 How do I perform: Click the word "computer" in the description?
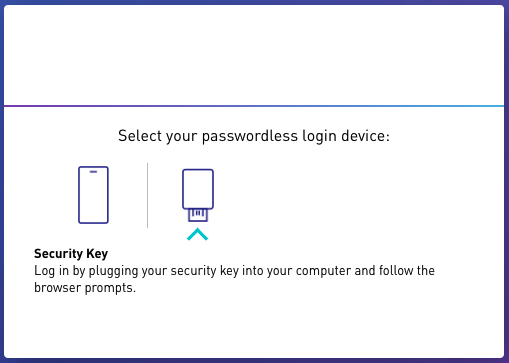323,271
